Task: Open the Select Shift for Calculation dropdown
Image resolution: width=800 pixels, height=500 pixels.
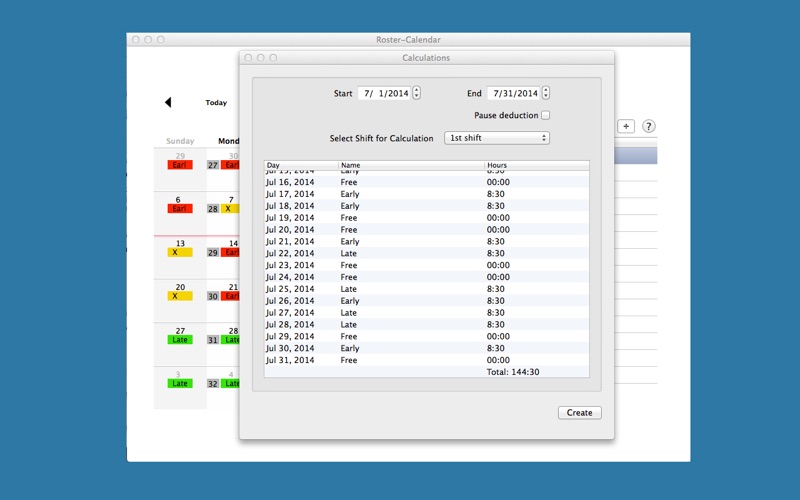Action: [497, 138]
